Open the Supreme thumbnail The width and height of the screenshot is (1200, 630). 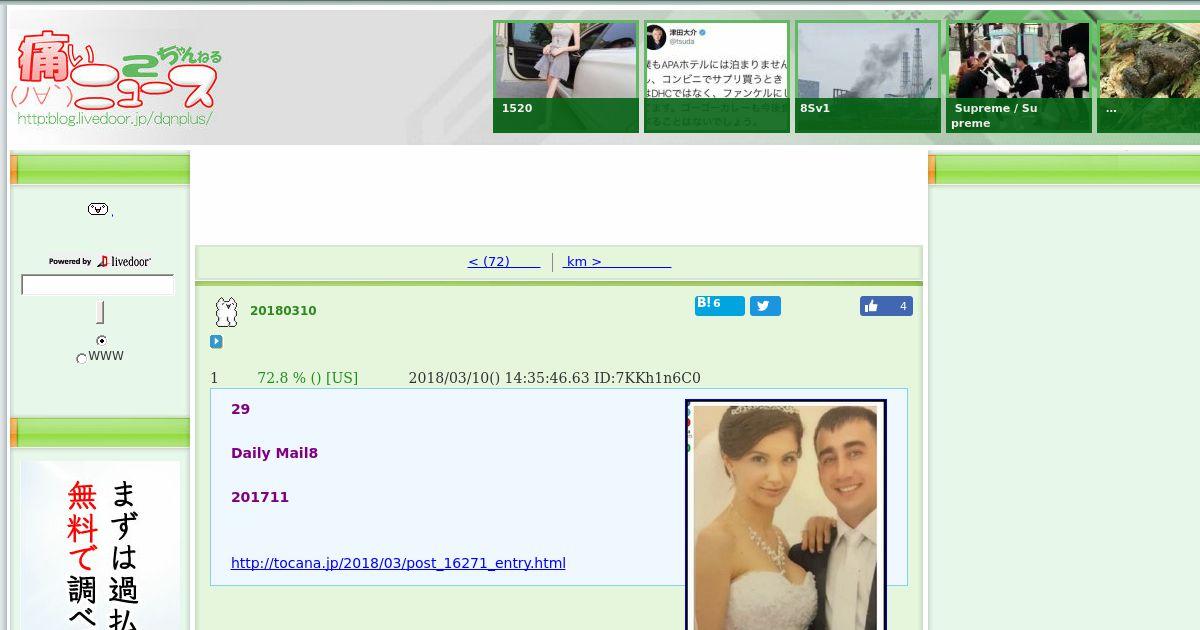[x=1019, y=77]
